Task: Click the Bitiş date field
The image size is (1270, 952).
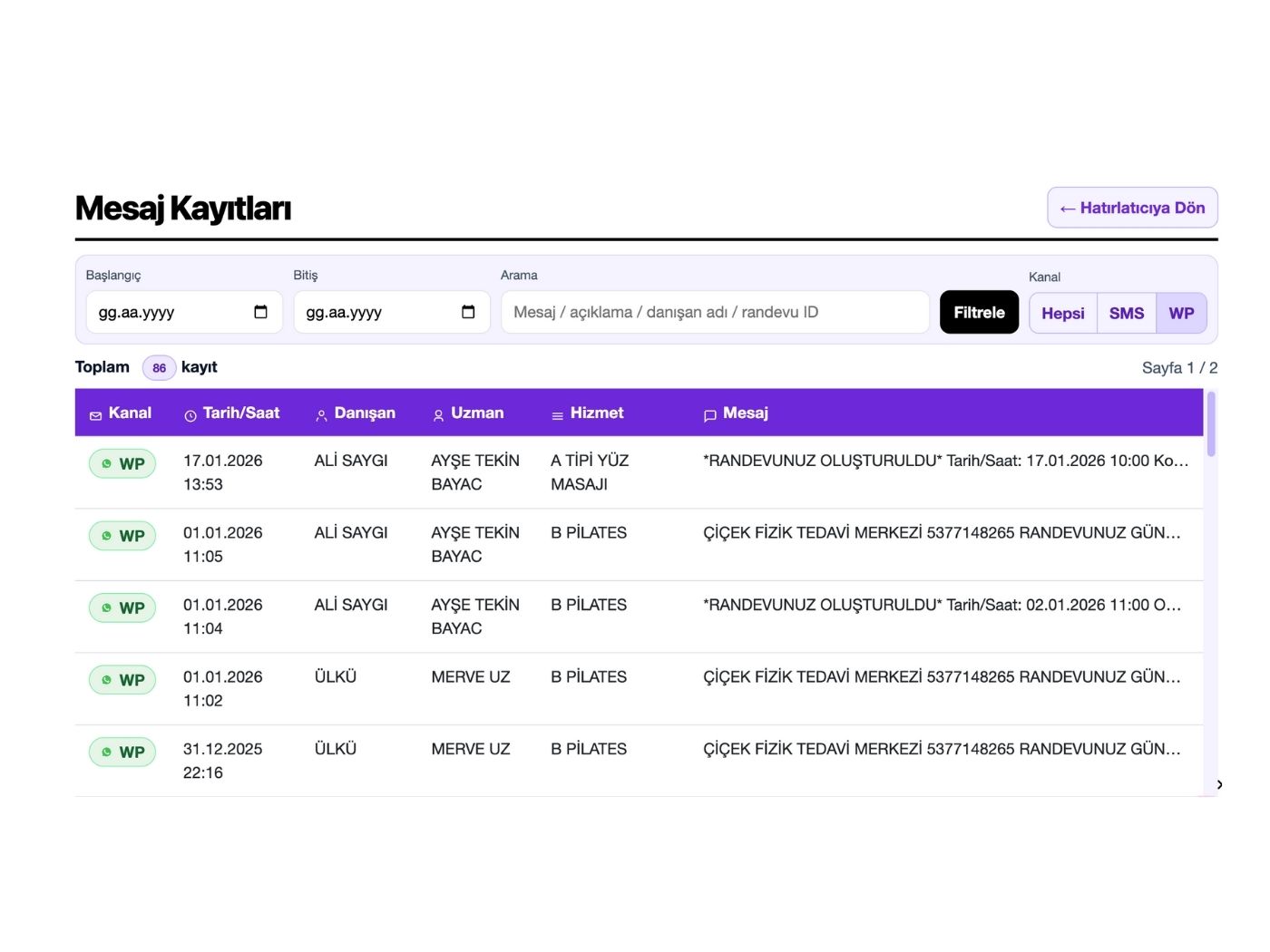Action: click(376, 312)
